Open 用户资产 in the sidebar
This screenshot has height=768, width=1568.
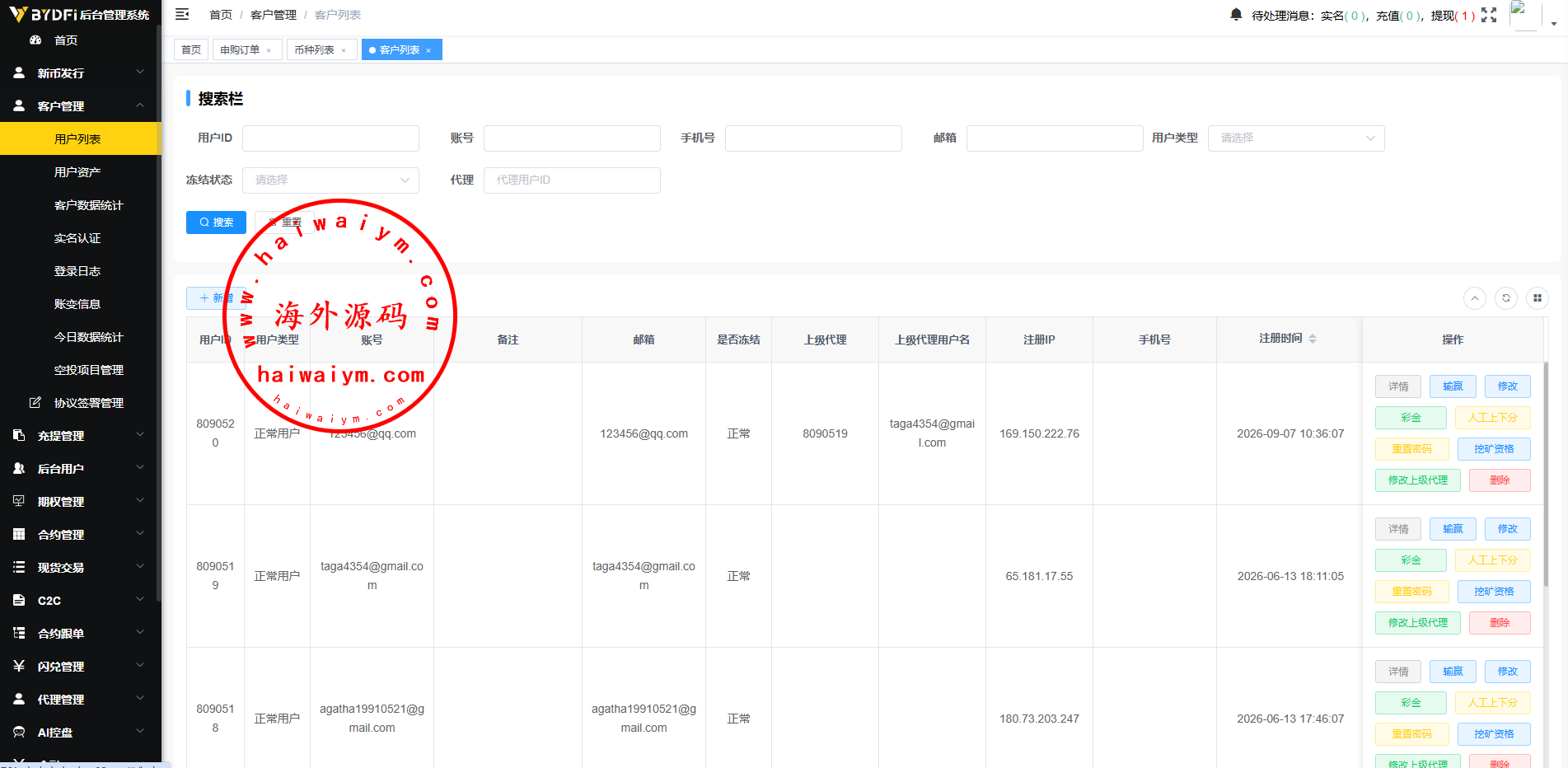(80, 171)
